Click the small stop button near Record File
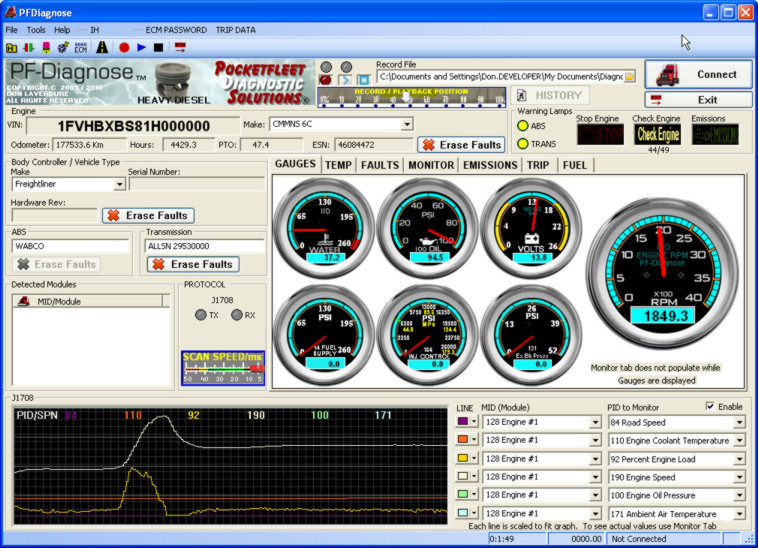The height and width of the screenshot is (548, 758). coord(364,79)
